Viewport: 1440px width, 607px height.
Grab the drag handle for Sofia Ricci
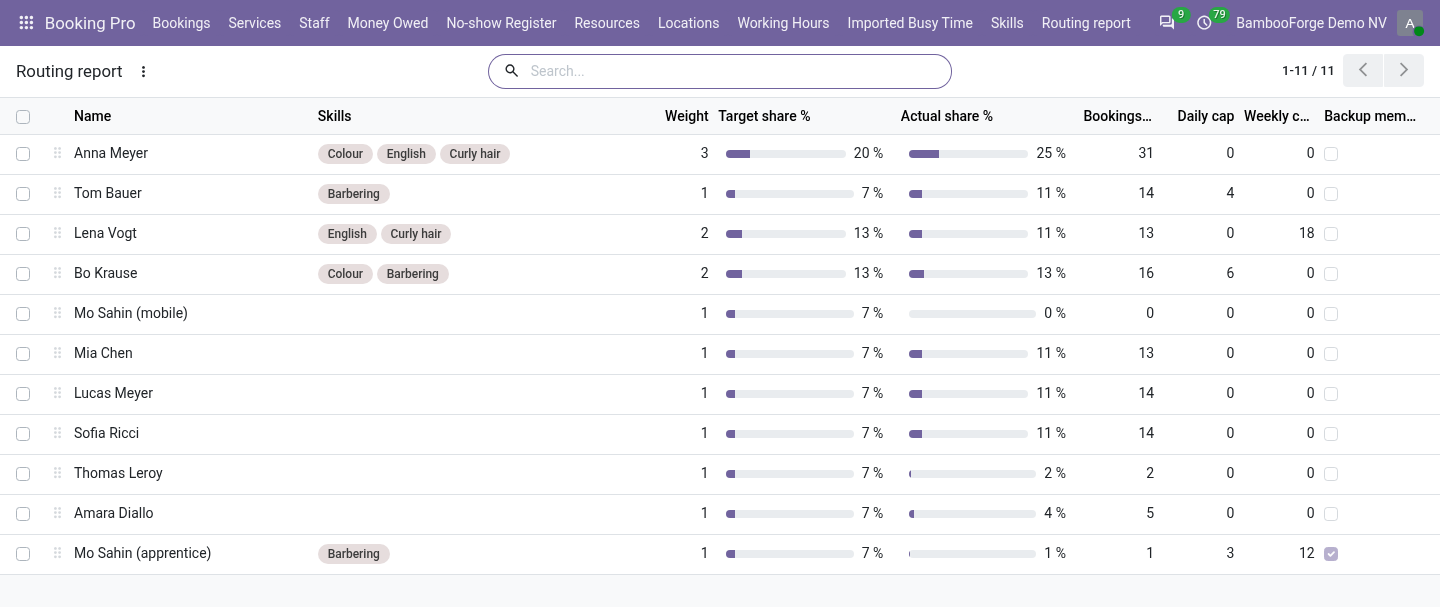tap(57, 433)
